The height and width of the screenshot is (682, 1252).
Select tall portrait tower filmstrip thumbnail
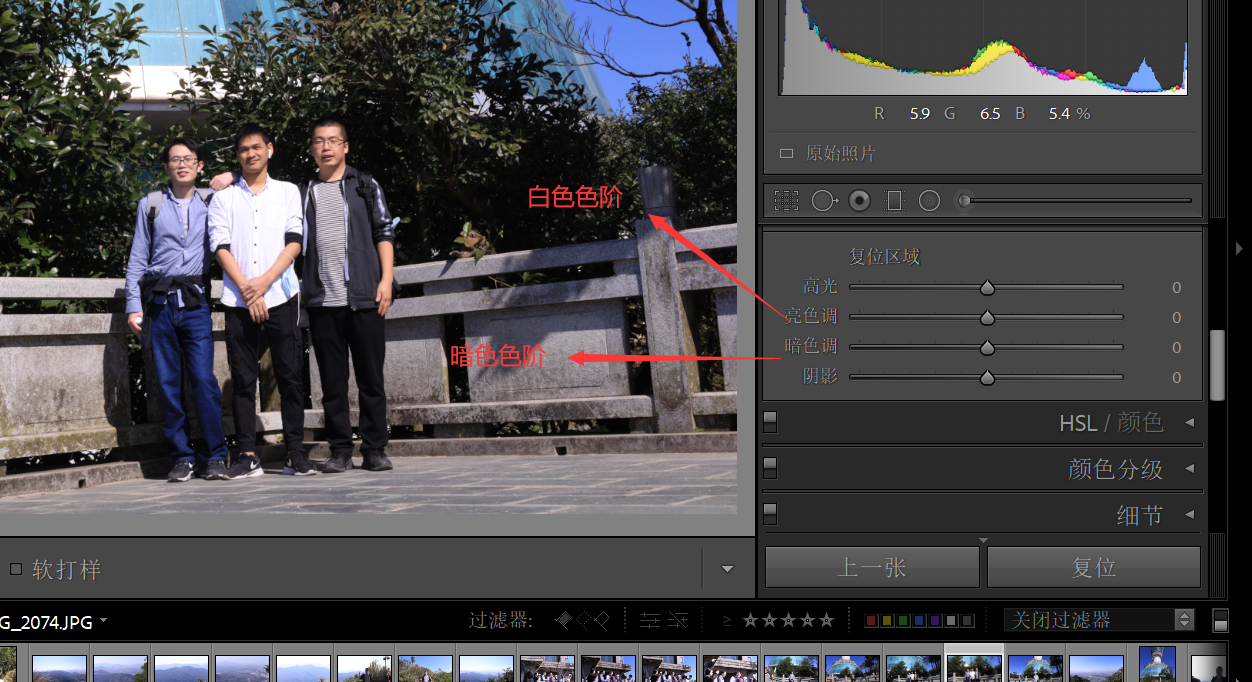pyautogui.click(x=1157, y=664)
